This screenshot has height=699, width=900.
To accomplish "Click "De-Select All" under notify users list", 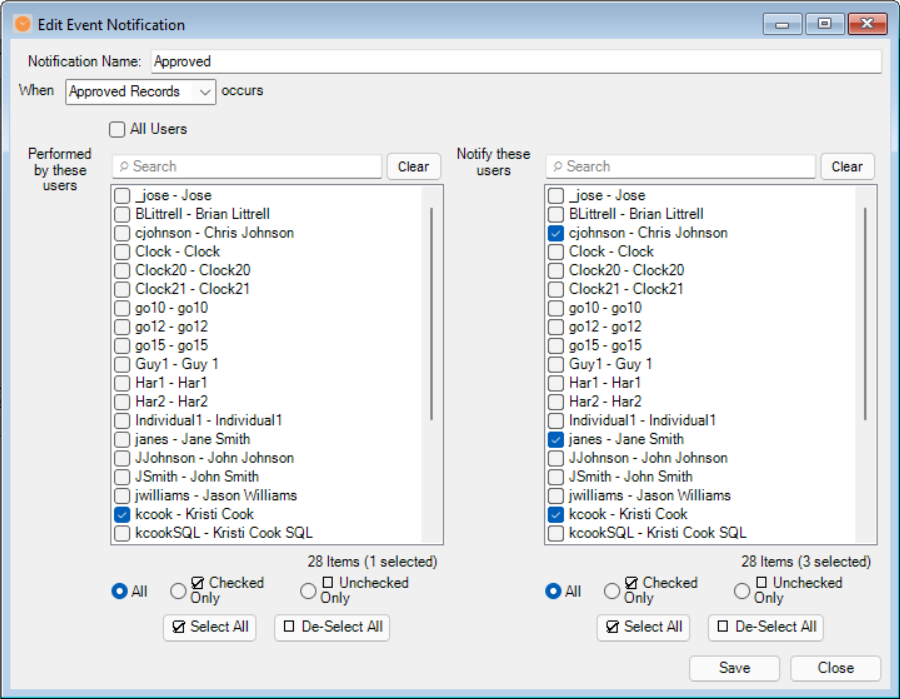I will click(x=765, y=628).
